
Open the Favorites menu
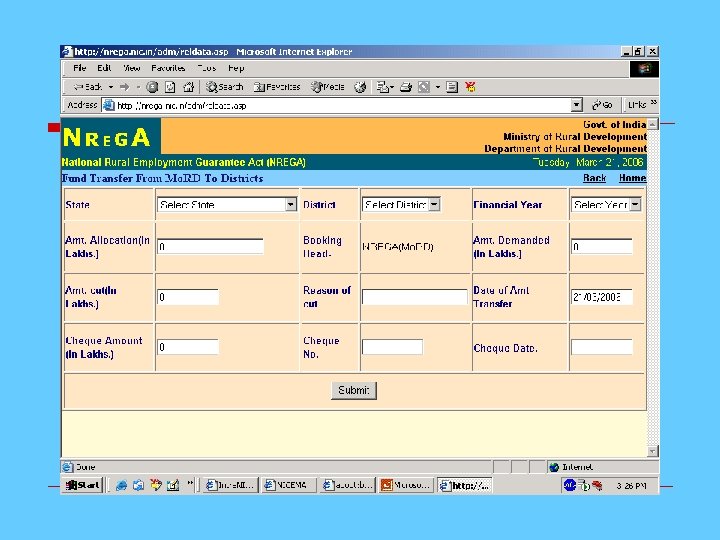coord(168,68)
